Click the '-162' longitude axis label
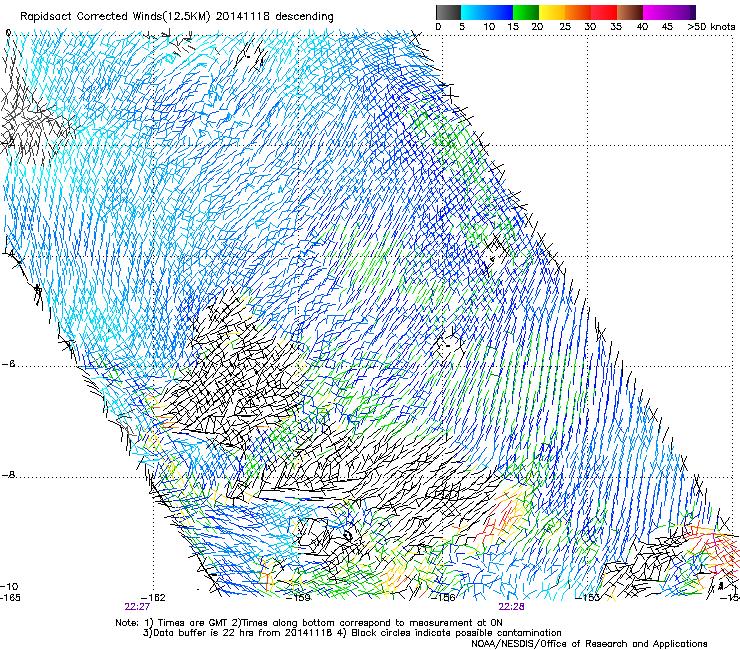This screenshot has width=740, height=650. click(x=154, y=597)
